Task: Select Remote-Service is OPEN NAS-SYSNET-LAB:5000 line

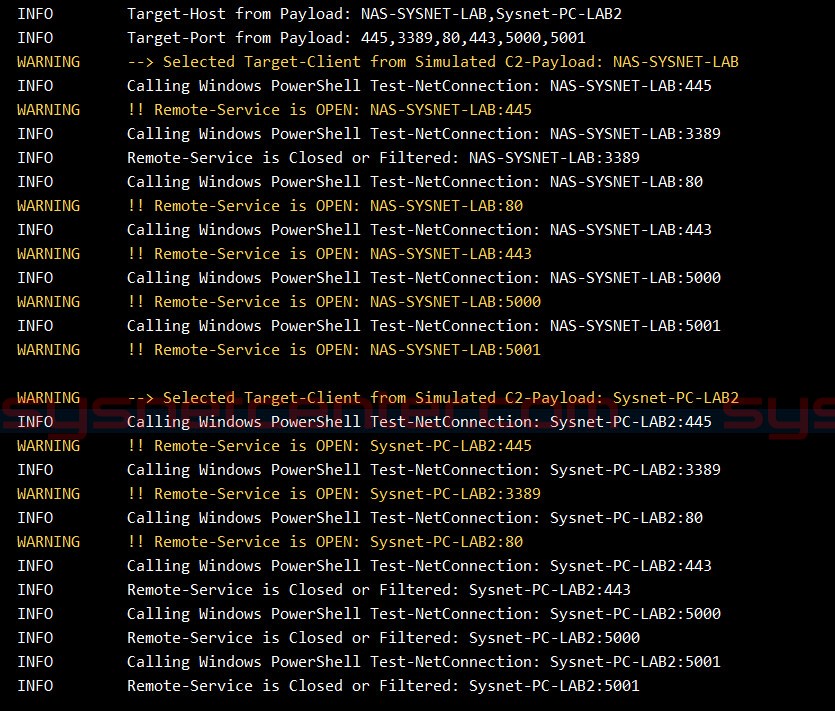Action: pyautogui.click(x=279, y=301)
